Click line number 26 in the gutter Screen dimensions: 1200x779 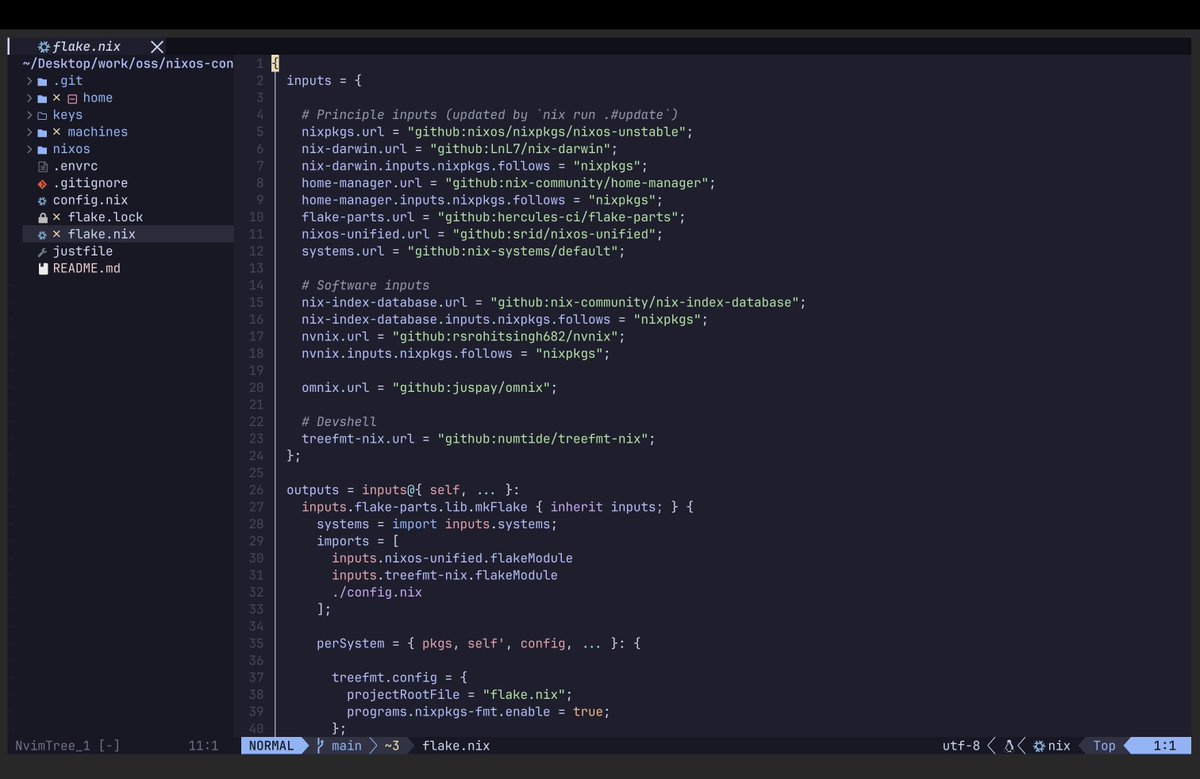[257, 490]
